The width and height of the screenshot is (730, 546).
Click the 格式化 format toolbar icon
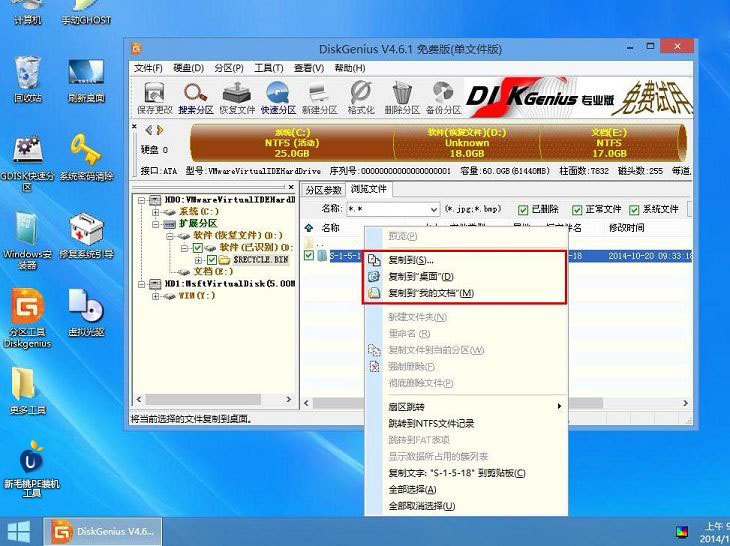click(361, 98)
